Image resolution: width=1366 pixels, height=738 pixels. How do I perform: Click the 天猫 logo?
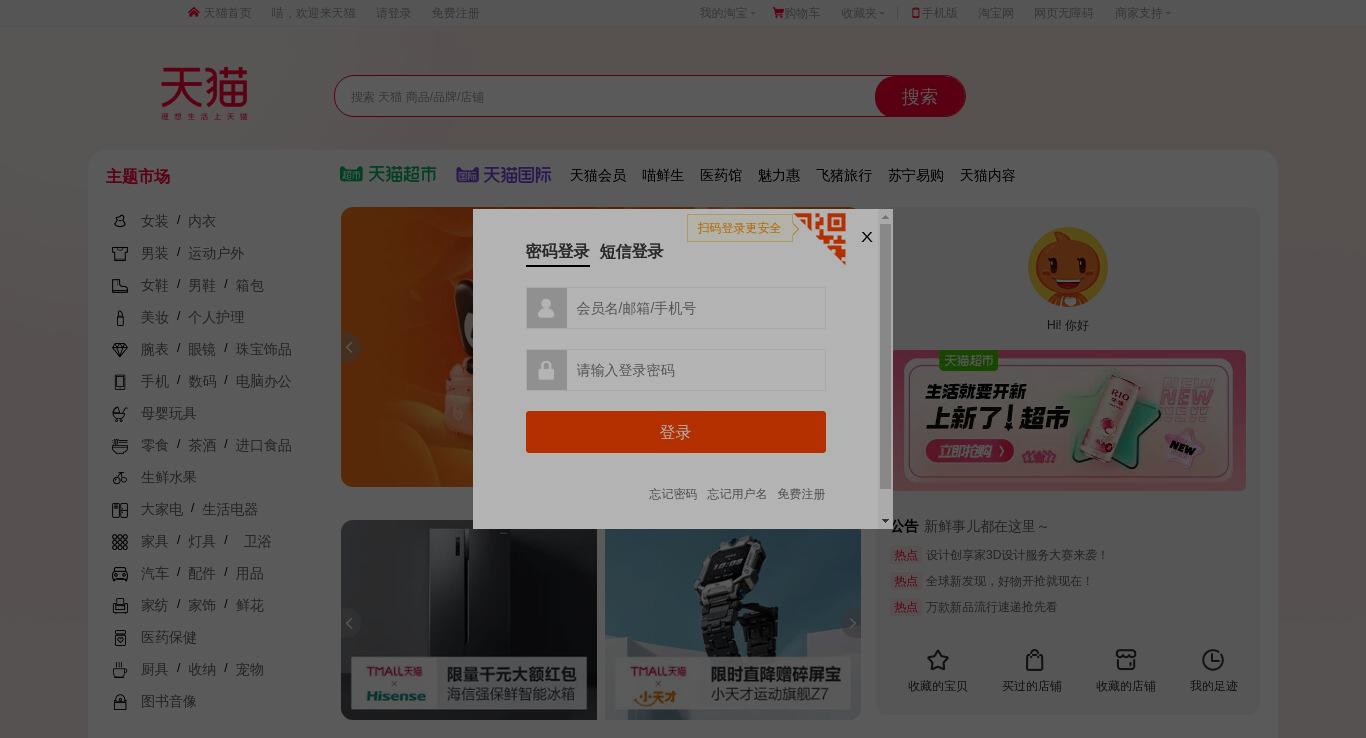coord(205,93)
